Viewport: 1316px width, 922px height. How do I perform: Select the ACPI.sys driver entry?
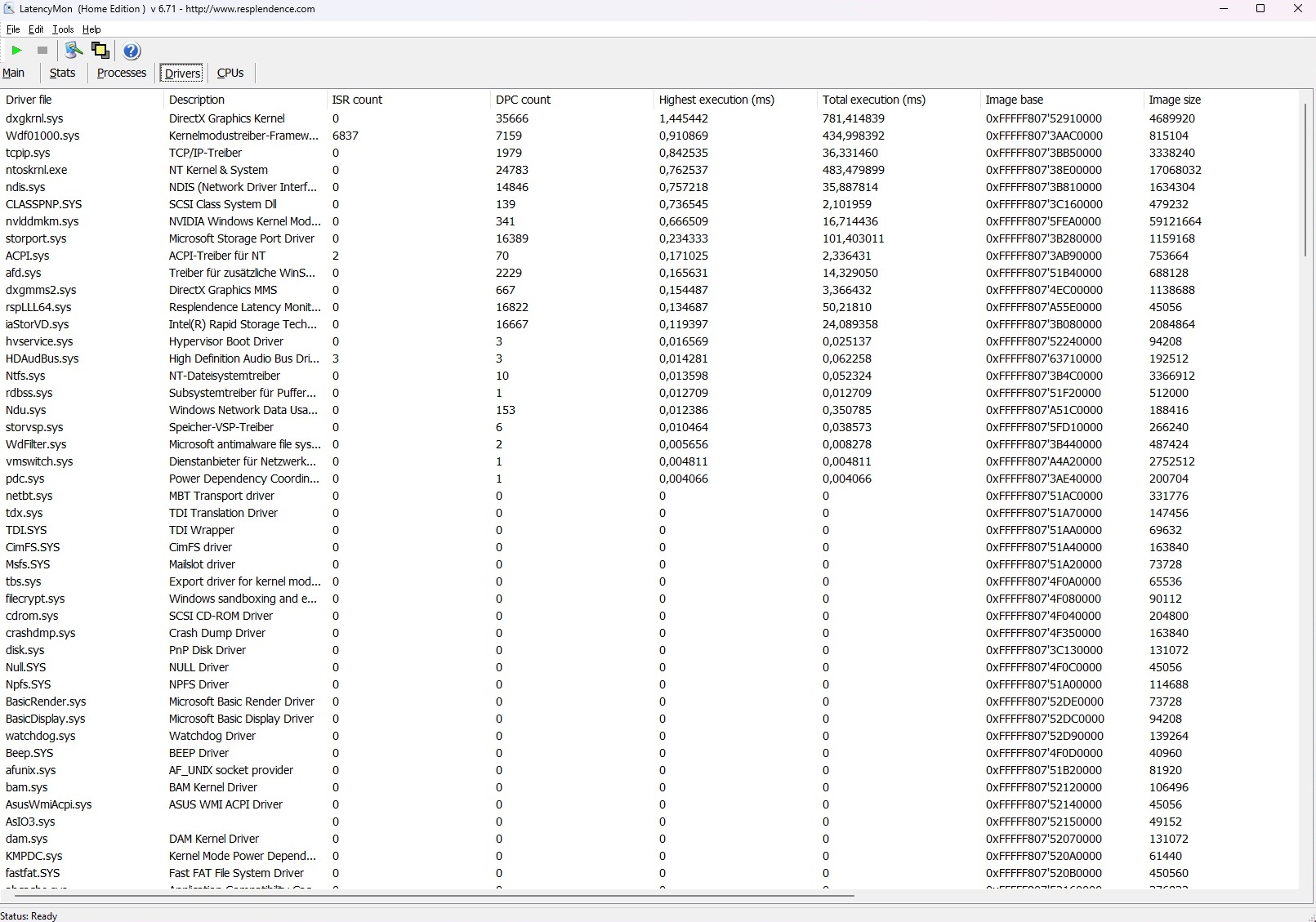point(28,256)
